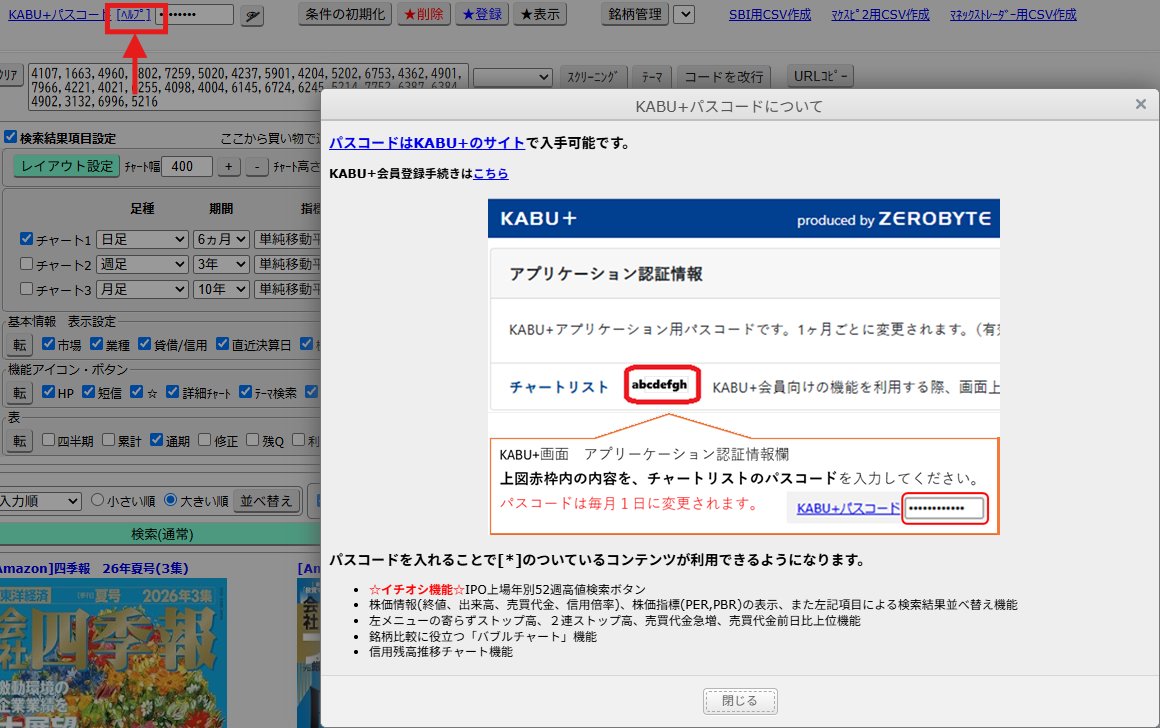This screenshot has width=1160, height=728.
Task: Click the URLコピー button
Action: pos(820,76)
